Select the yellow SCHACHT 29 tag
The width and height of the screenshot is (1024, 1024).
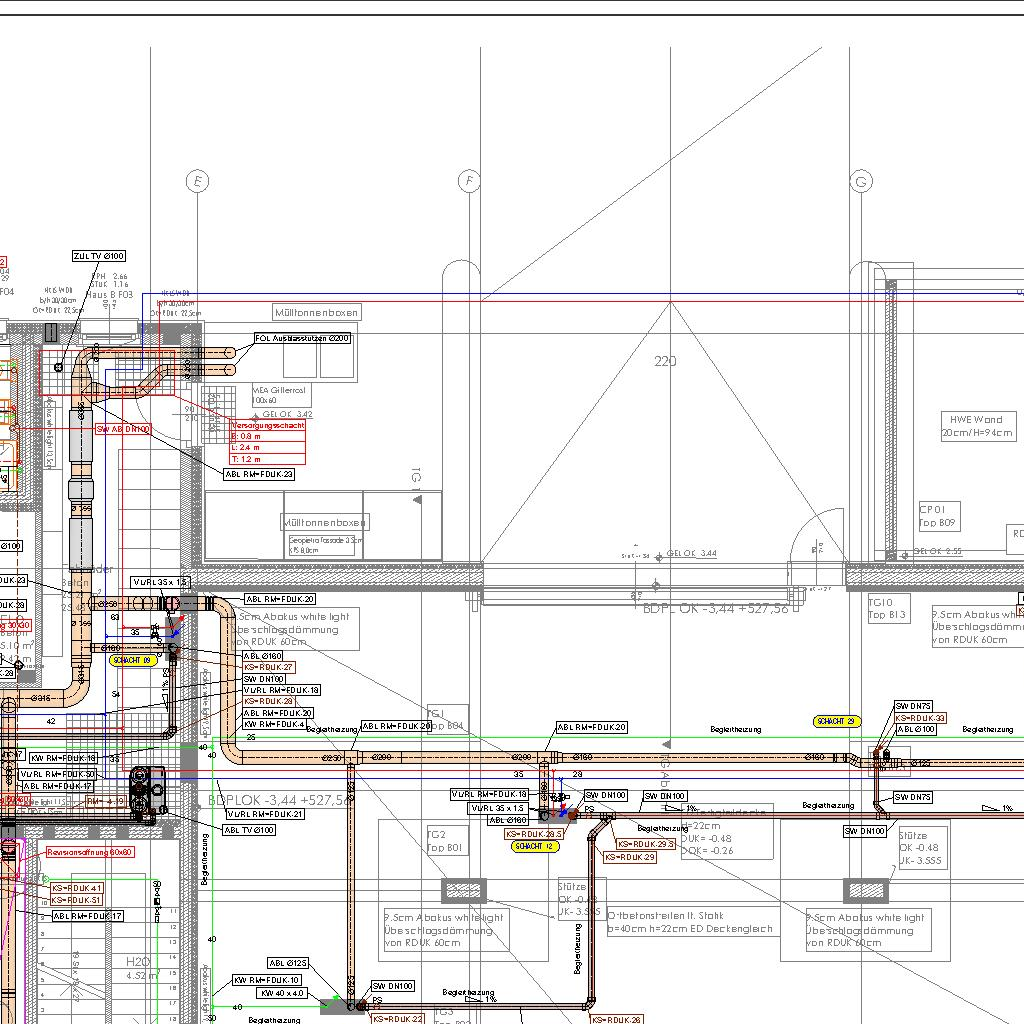point(837,721)
